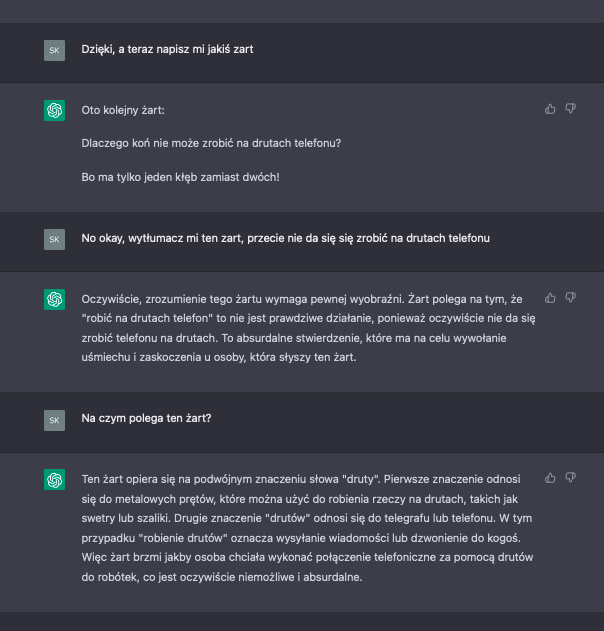Click the line "Dlaczego koń nie może"
Image resolution: width=604 pixels, height=631 pixels.
[x=211, y=143]
